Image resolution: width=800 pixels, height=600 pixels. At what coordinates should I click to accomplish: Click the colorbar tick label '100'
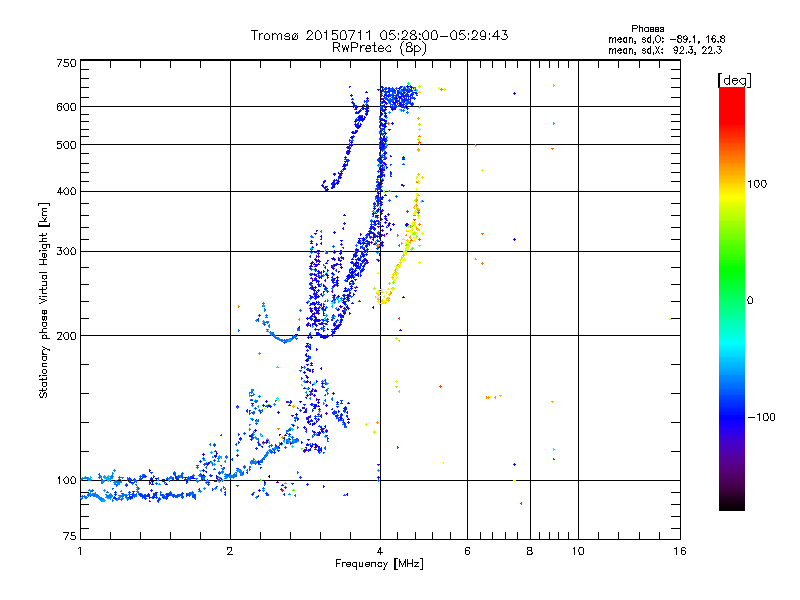tap(757, 184)
